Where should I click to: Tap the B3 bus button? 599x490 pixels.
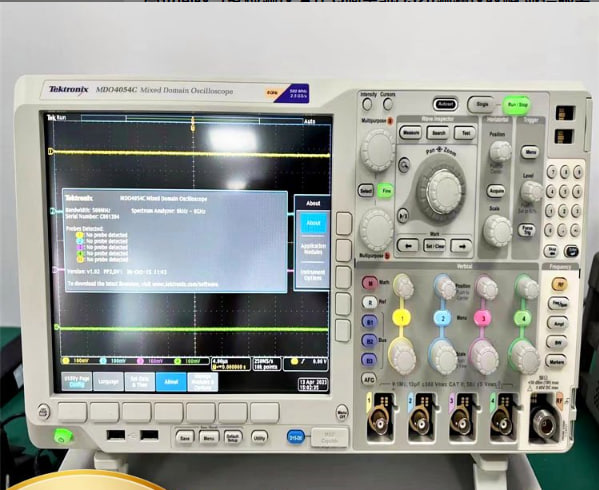point(369,360)
